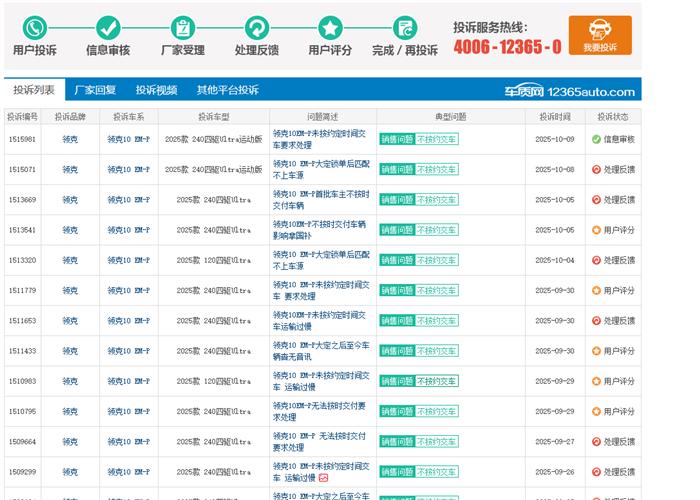Click the 厂家受理 clipboard icon
The width and height of the screenshot is (700, 500).
pos(183,28)
